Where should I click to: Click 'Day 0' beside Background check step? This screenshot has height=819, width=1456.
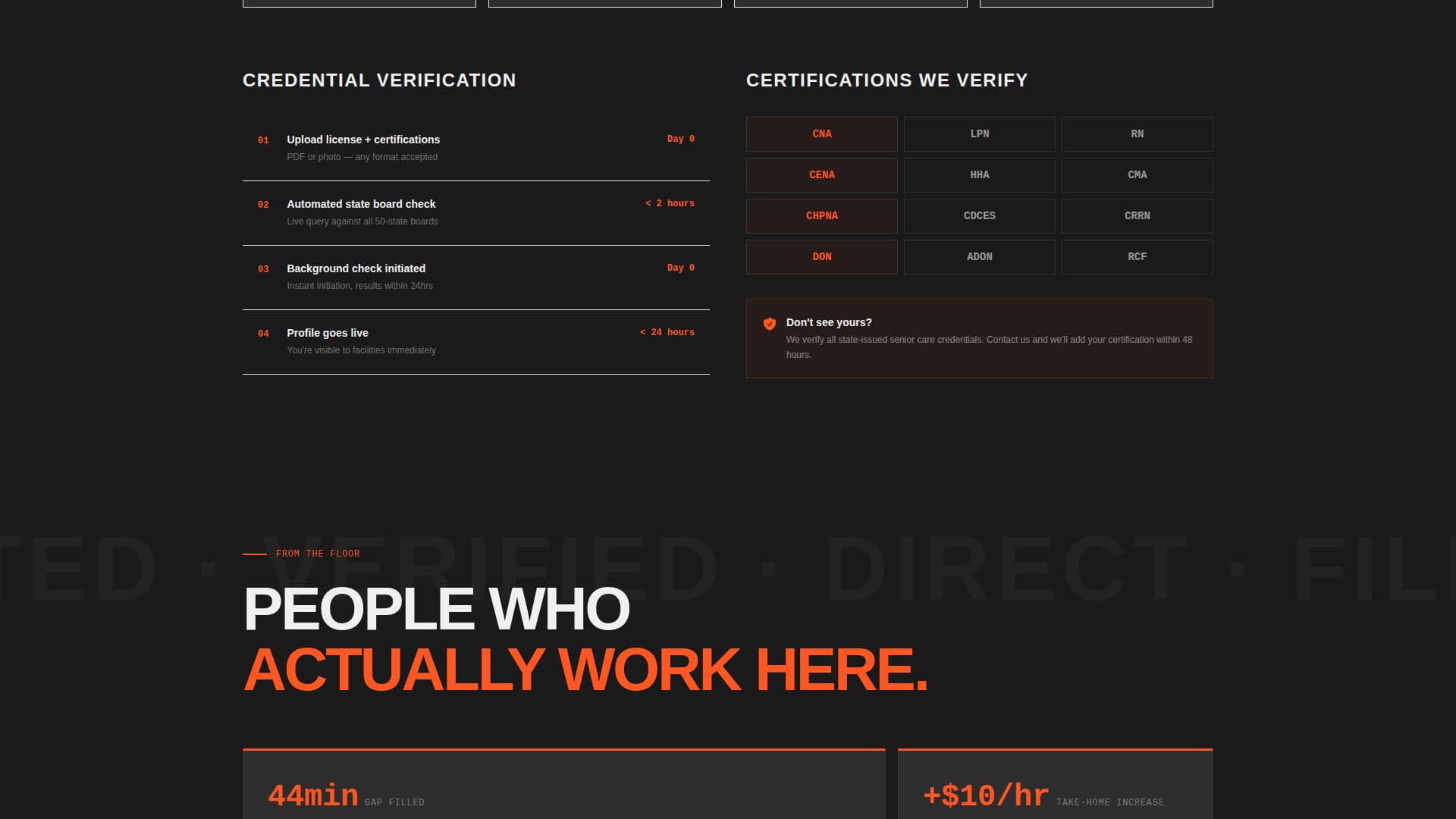[x=681, y=268]
